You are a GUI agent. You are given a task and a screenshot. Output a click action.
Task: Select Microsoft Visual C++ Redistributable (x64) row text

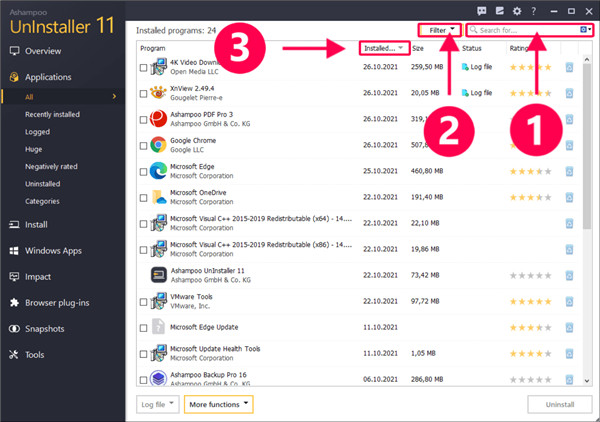(261, 219)
